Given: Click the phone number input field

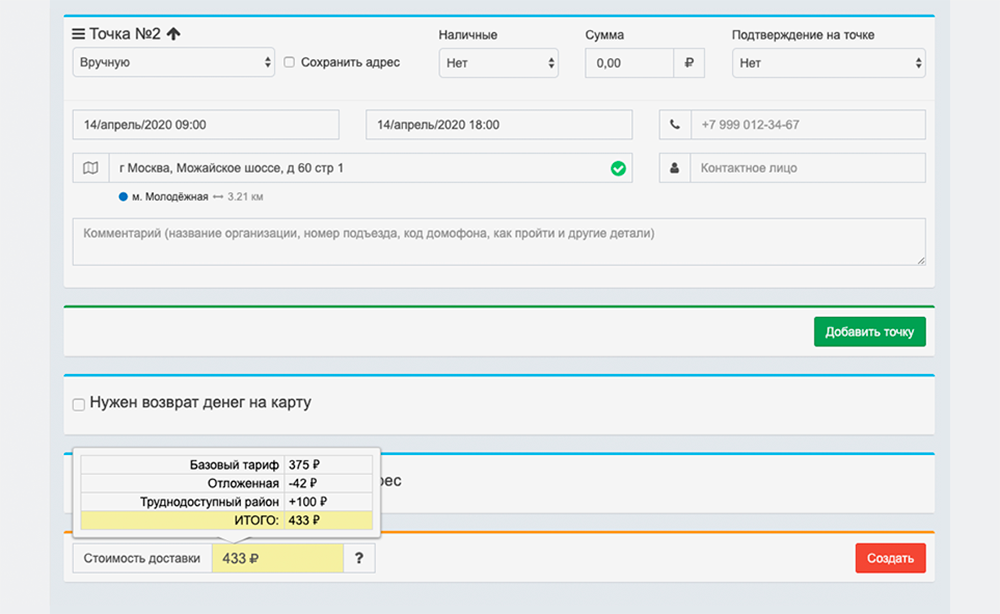Looking at the screenshot, I should 808,125.
